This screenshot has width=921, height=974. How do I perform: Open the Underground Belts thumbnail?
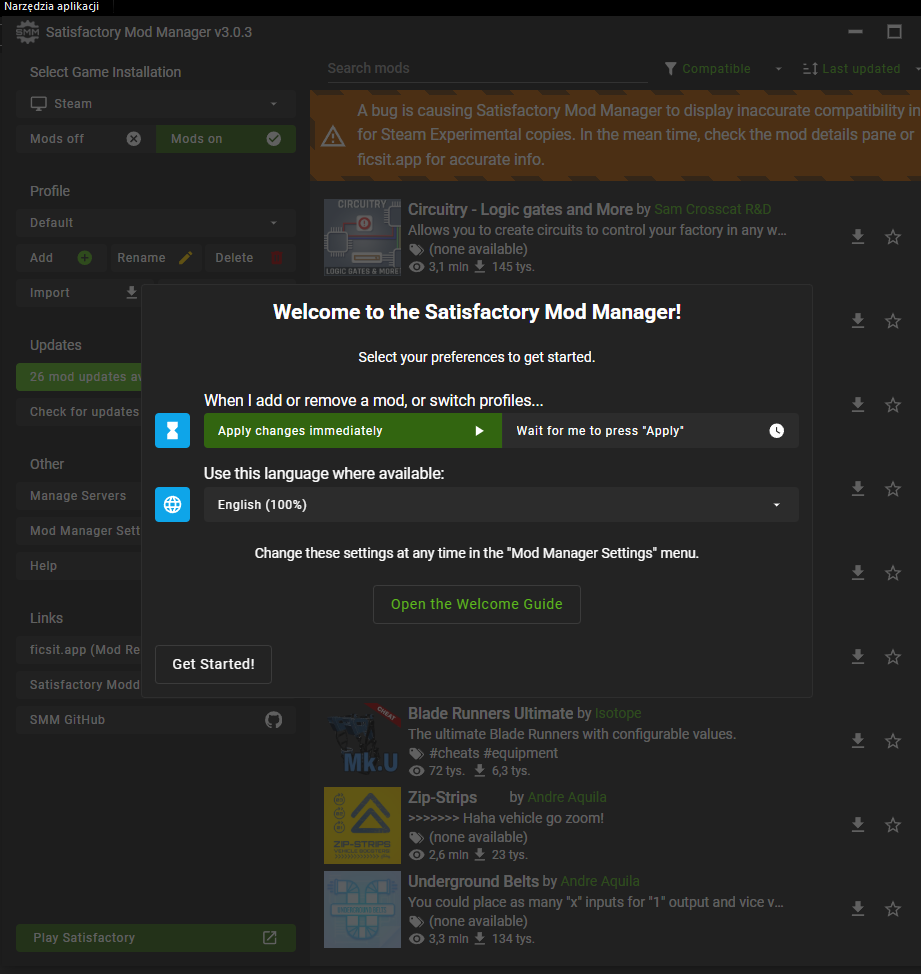(x=363, y=909)
